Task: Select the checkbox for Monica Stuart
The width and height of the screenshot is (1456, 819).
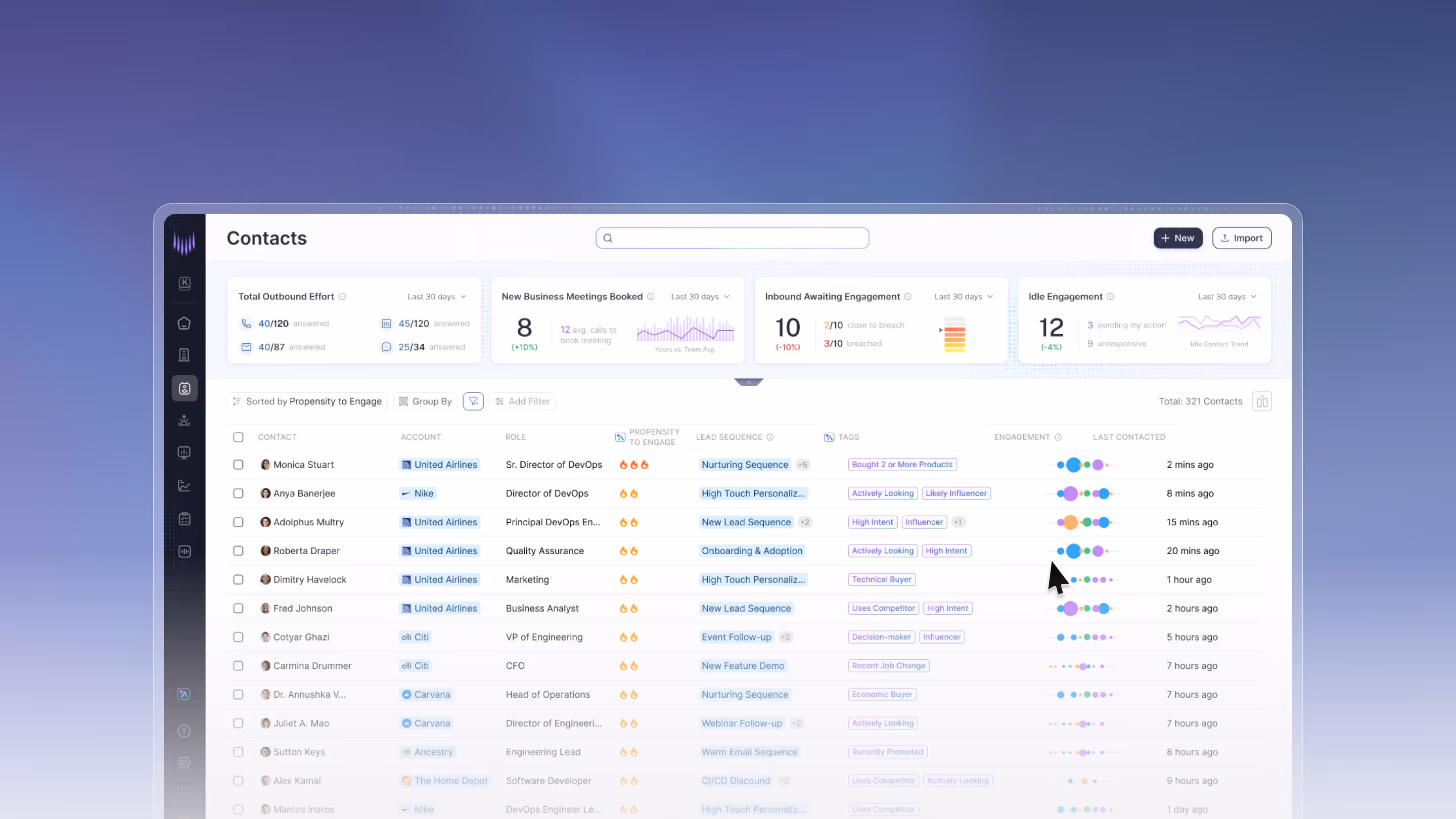Action: click(238, 465)
